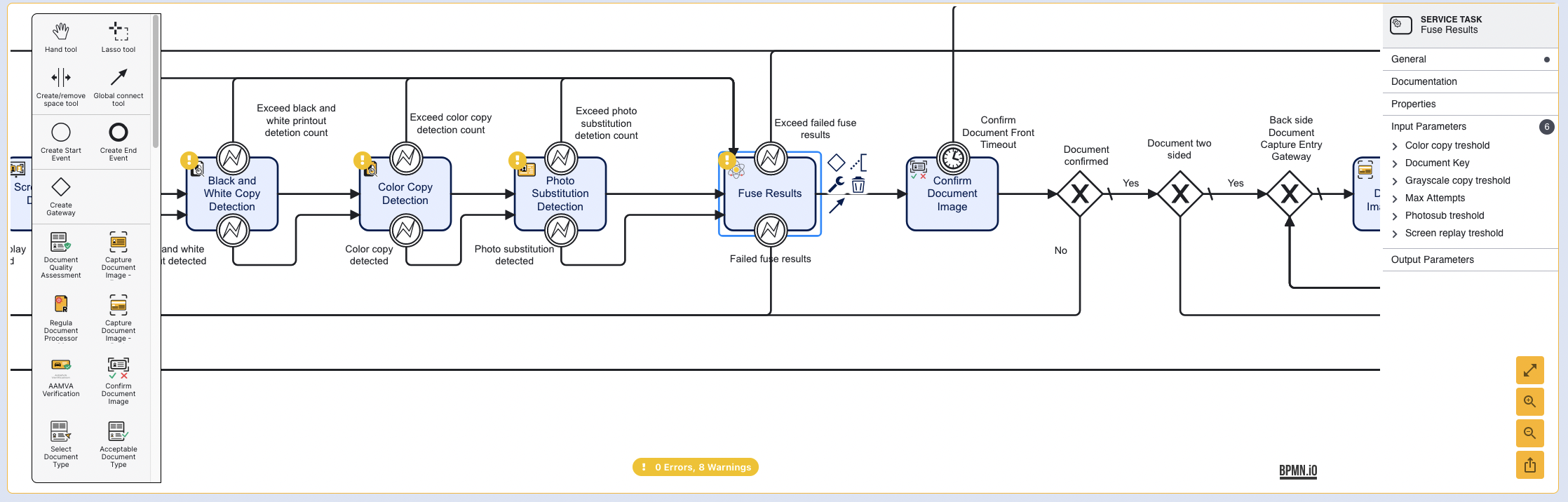The width and height of the screenshot is (1568, 502).
Task: Select the Hand tool
Action: pos(61,32)
